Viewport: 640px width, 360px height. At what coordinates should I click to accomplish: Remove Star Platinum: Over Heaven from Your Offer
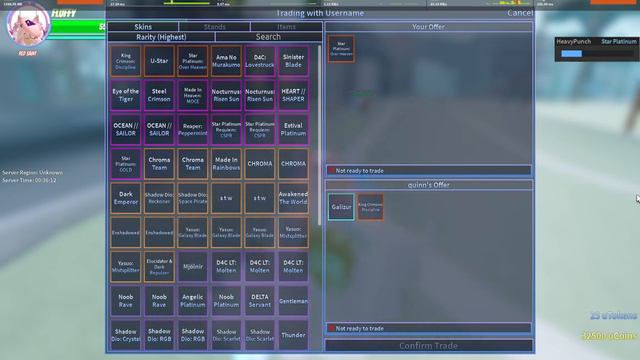[x=341, y=49]
